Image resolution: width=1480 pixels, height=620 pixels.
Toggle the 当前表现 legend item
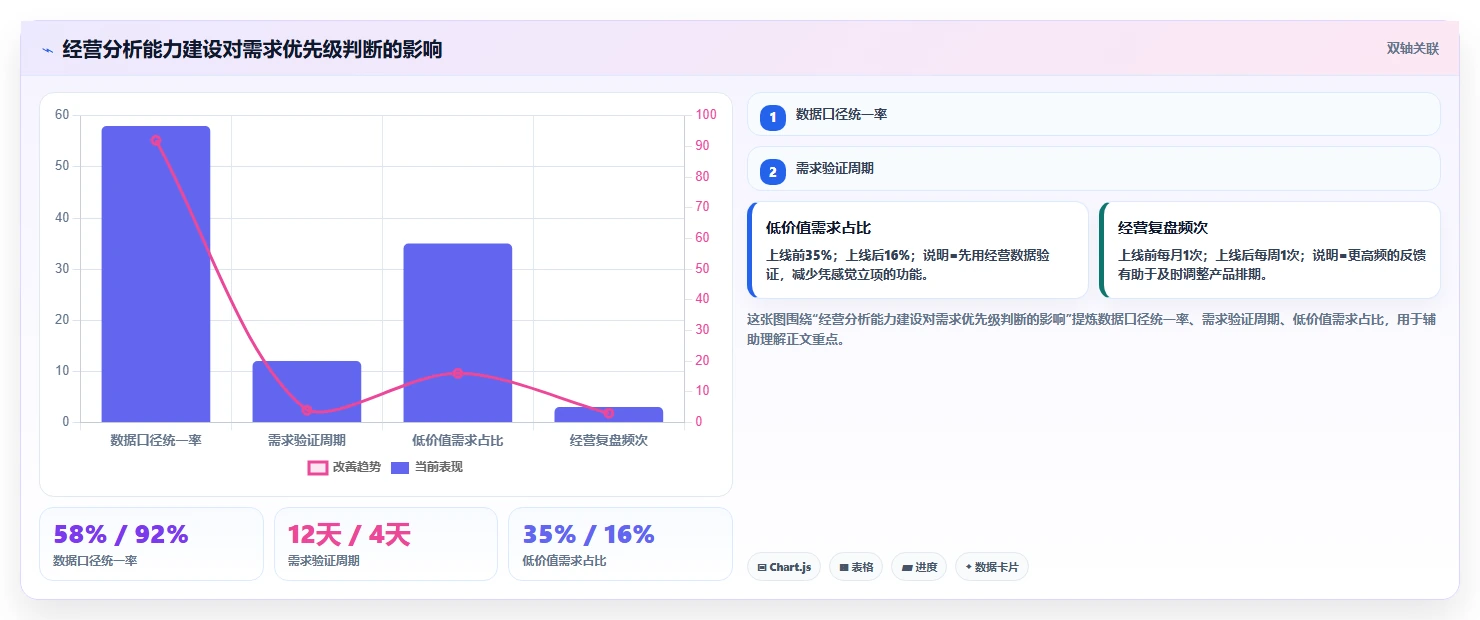click(427, 467)
